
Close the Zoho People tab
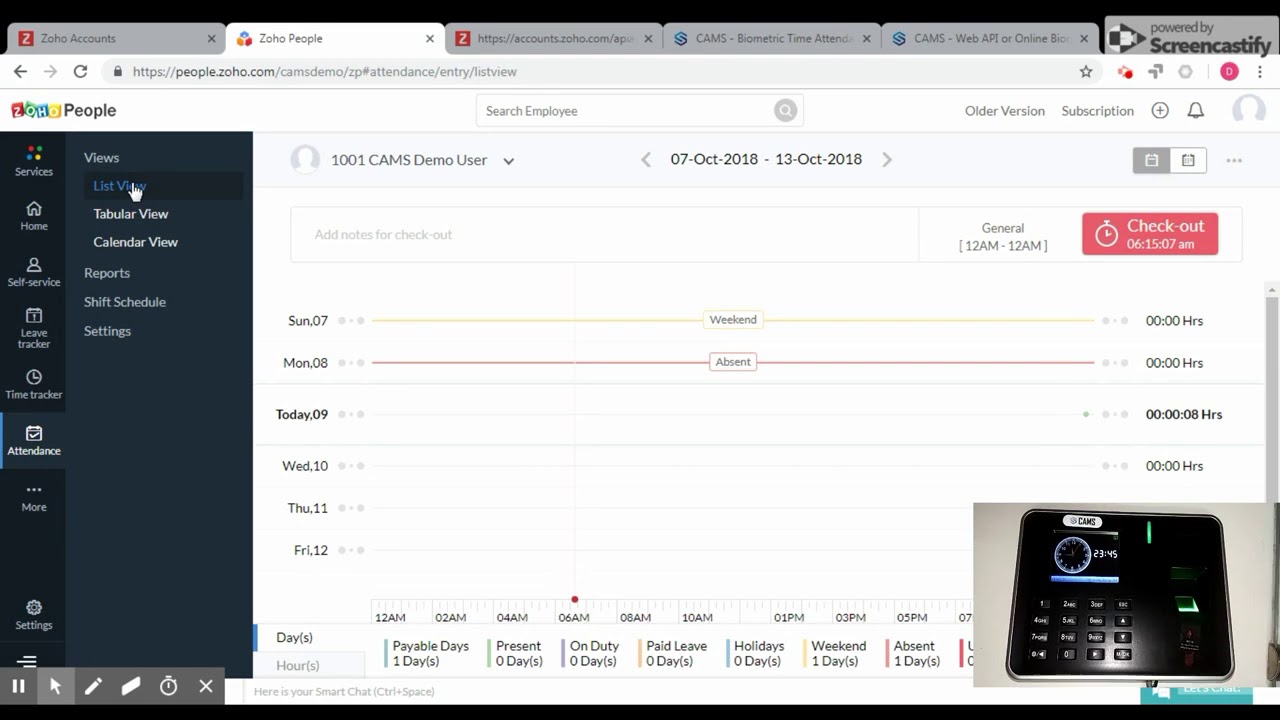pos(430,39)
